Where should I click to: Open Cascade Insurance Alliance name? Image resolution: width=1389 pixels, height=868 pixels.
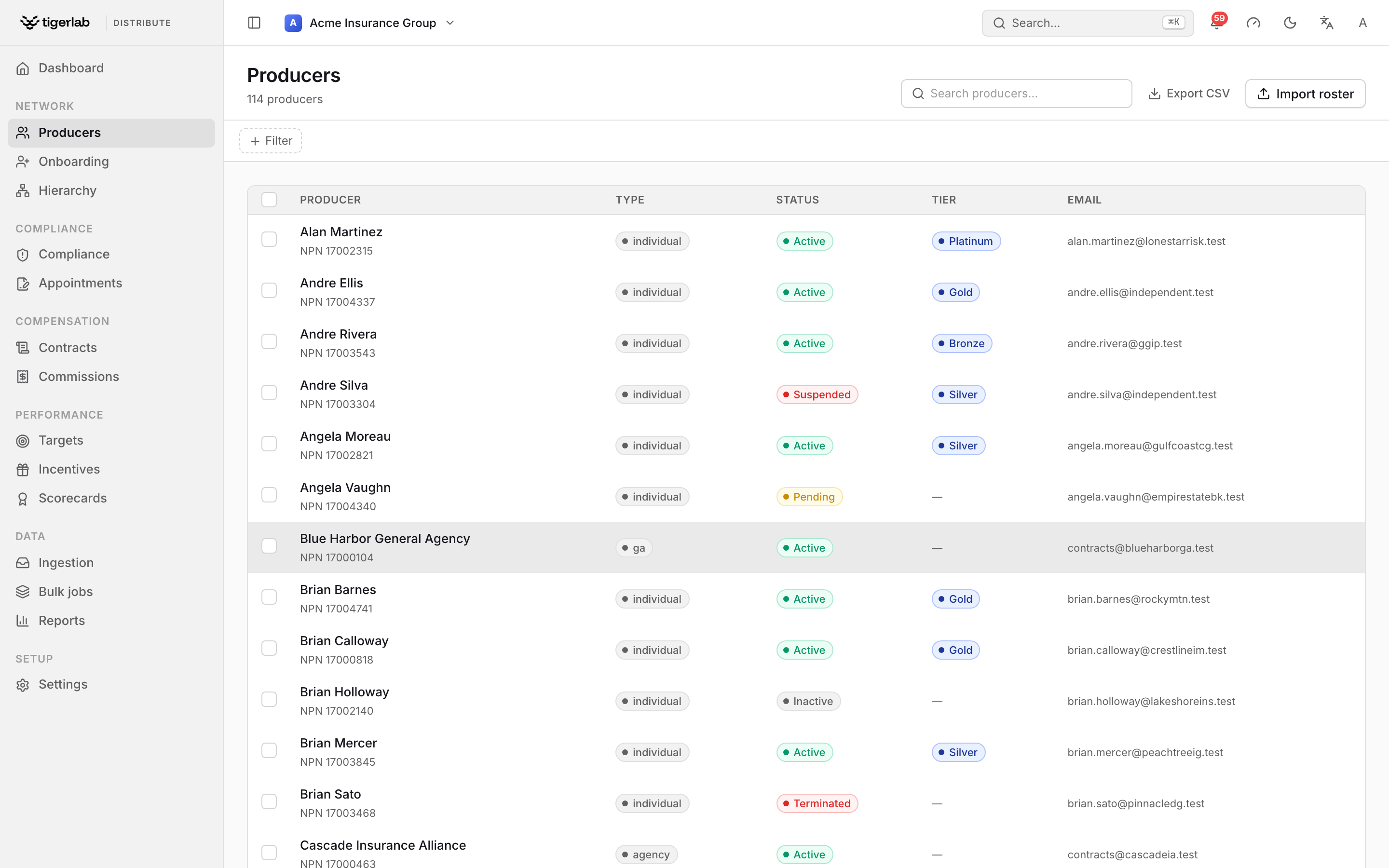383,845
